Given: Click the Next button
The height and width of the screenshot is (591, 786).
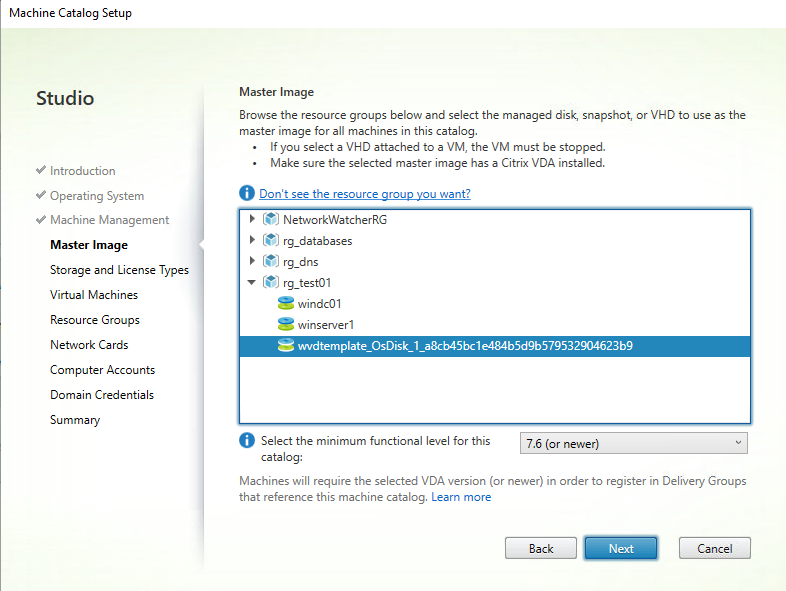Looking at the screenshot, I should tap(621, 548).
